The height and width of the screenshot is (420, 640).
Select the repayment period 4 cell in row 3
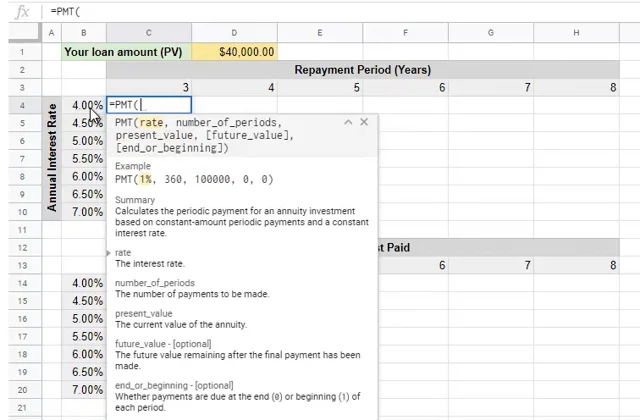pyautogui.click(x=234, y=87)
